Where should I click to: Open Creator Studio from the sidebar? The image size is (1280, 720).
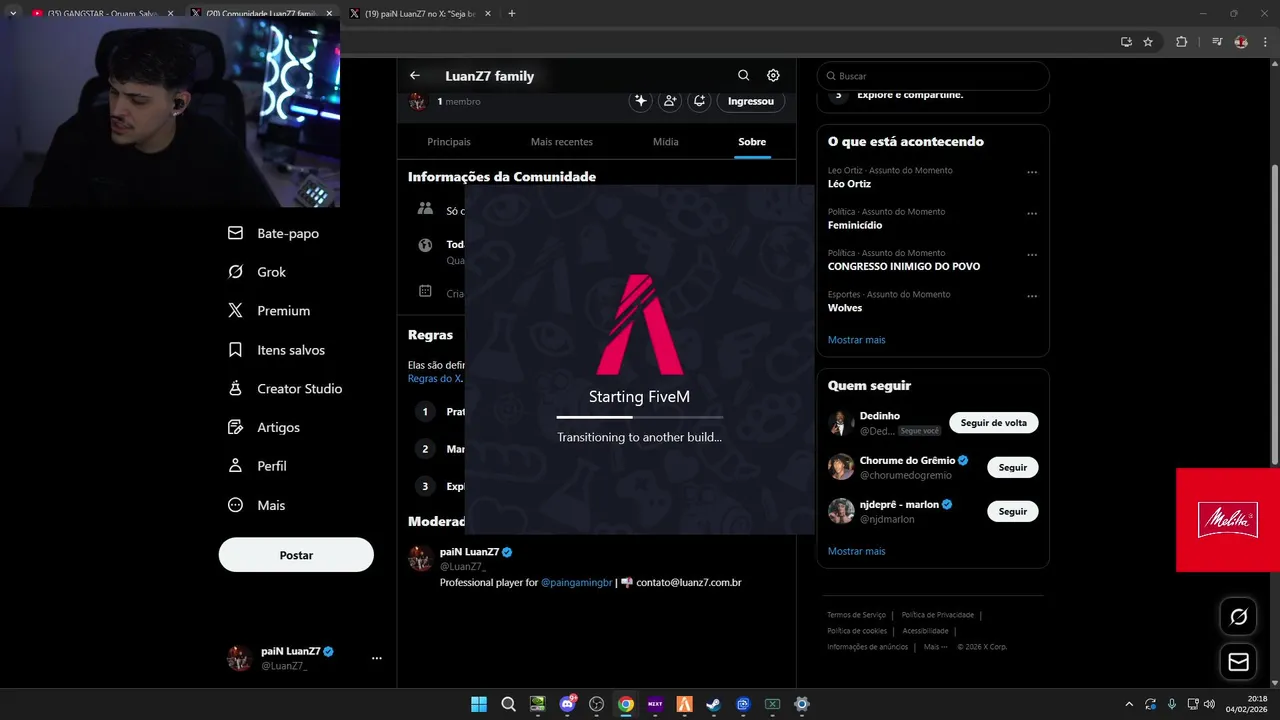285,389
